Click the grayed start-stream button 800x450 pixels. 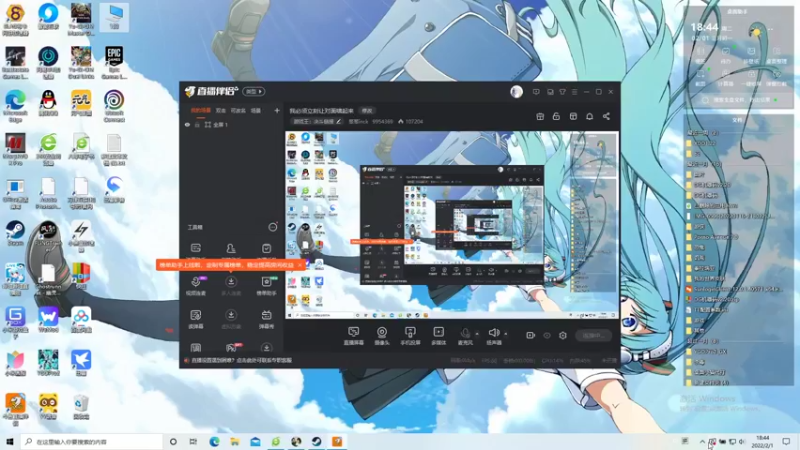tap(593, 335)
